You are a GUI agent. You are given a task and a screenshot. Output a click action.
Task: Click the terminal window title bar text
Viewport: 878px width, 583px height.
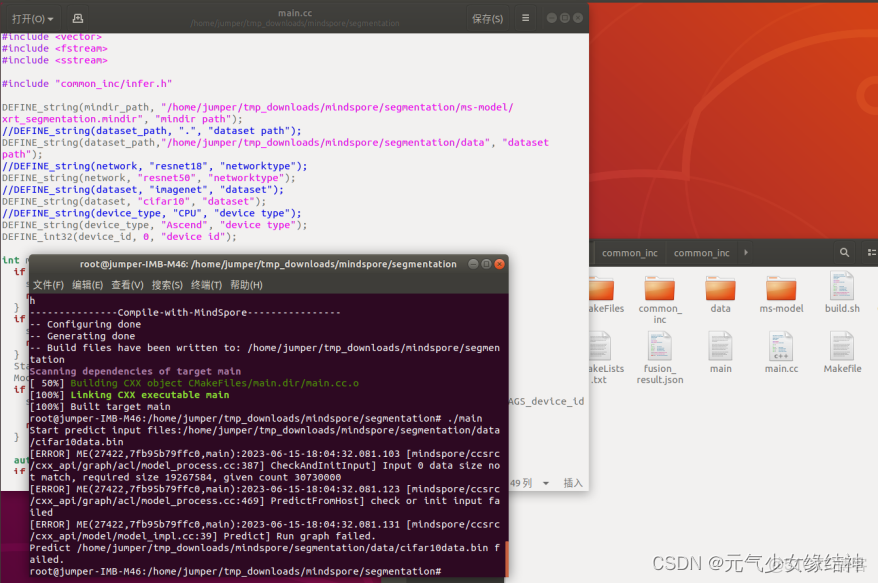tap(268, 264)
